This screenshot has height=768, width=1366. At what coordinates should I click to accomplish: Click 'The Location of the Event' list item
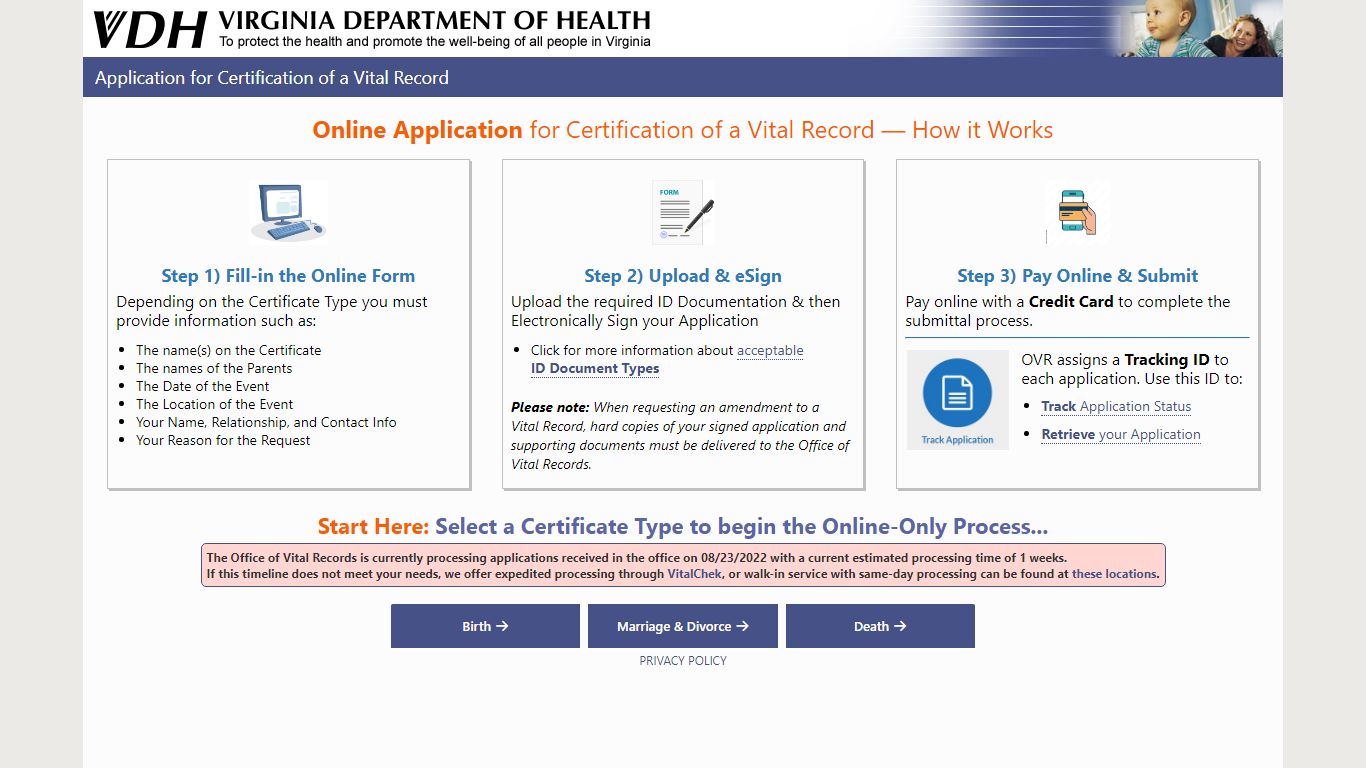coord(214,404)
